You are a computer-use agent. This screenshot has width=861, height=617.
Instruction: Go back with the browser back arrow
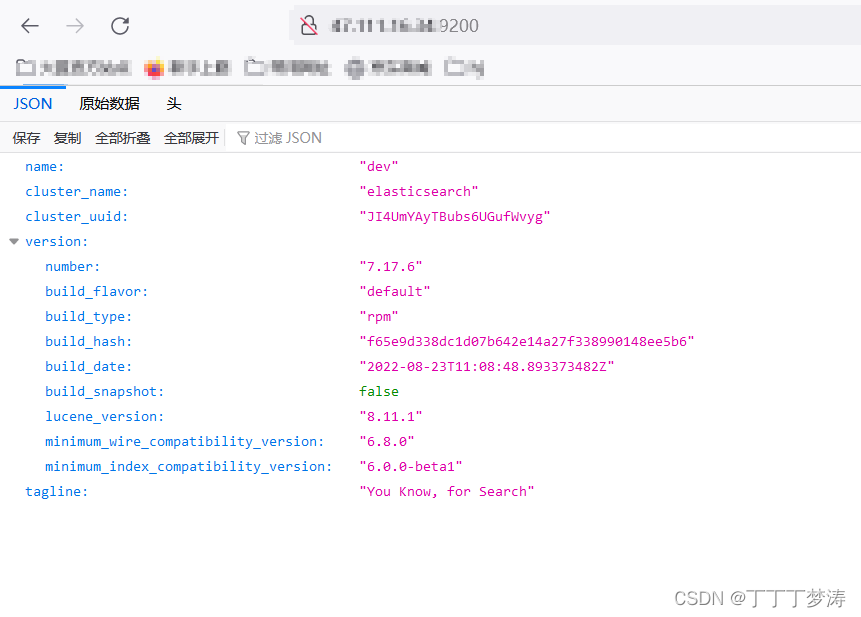30,26
